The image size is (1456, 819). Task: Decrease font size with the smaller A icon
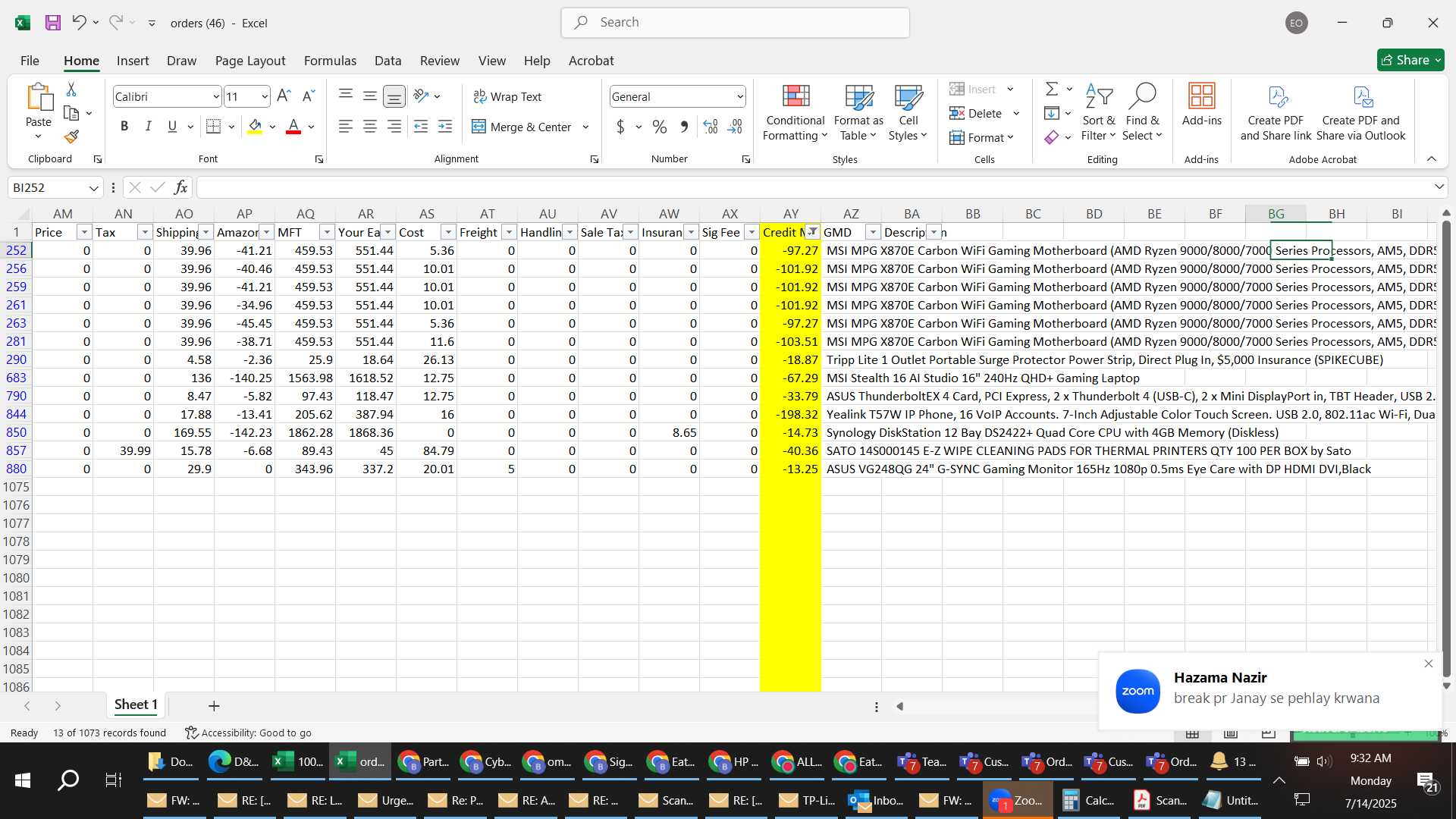click(308, 96)
